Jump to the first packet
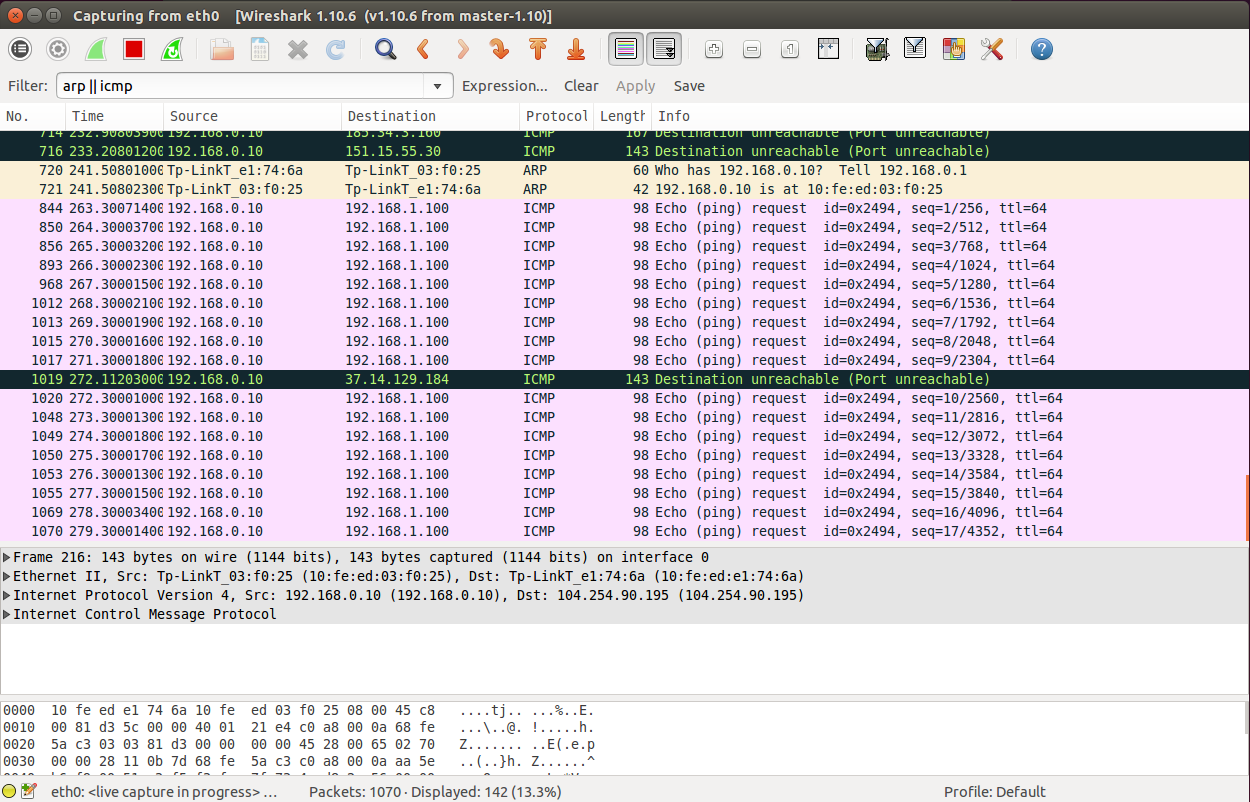This screenshot has width=1250, height=802. tap(537, 49)
